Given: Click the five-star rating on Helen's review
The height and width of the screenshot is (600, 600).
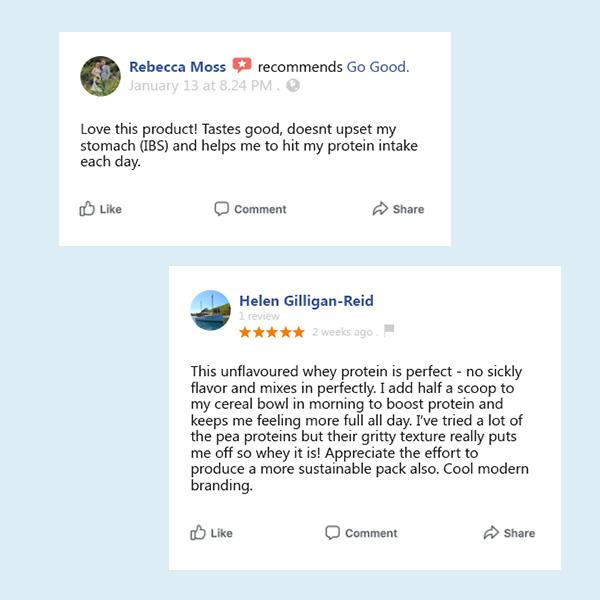Looking at the screenshot, I should [x=272, y=331].
